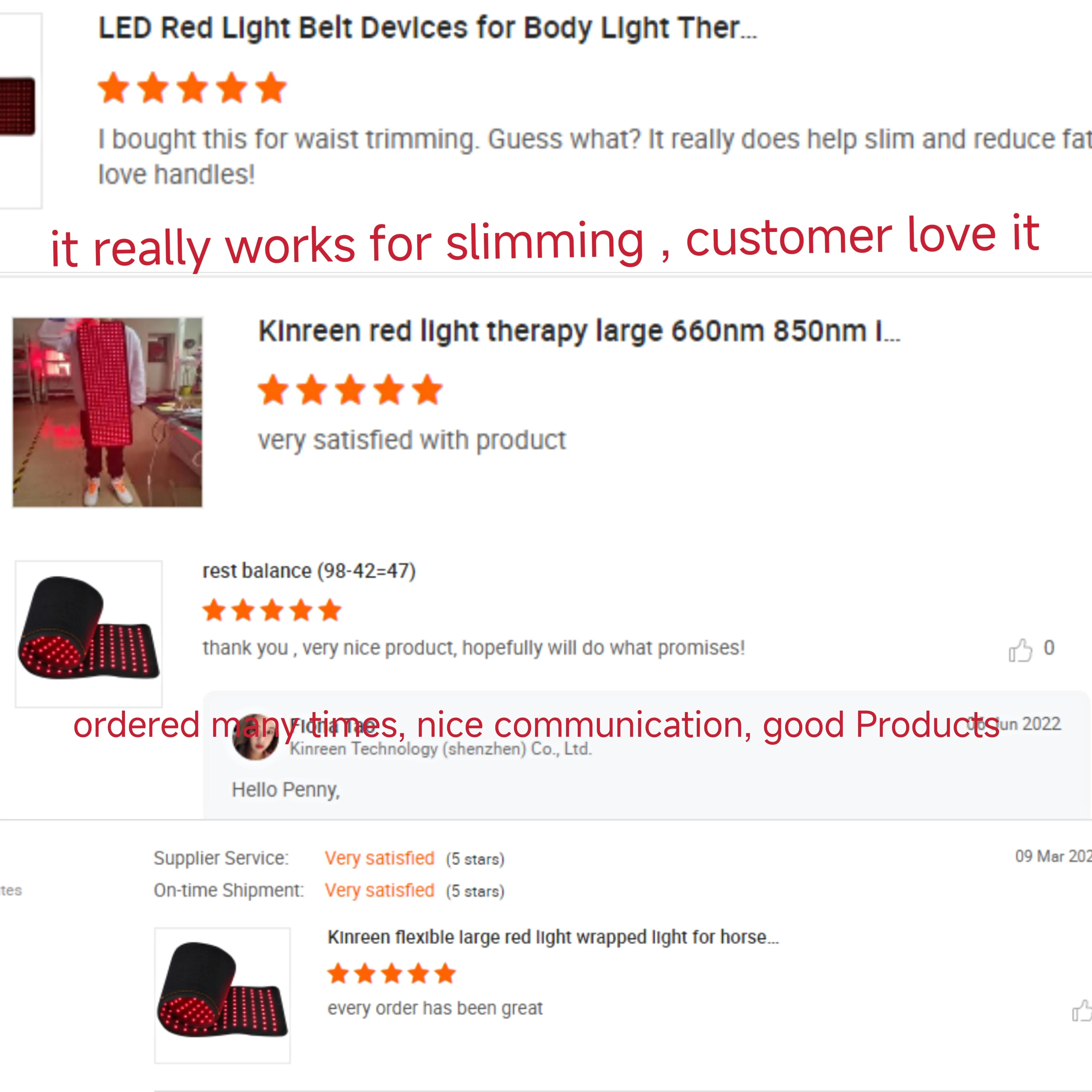Click five-star rating under rest balance review
Viewport: 1092px width, 1092px height.
[x=272, y=611]
